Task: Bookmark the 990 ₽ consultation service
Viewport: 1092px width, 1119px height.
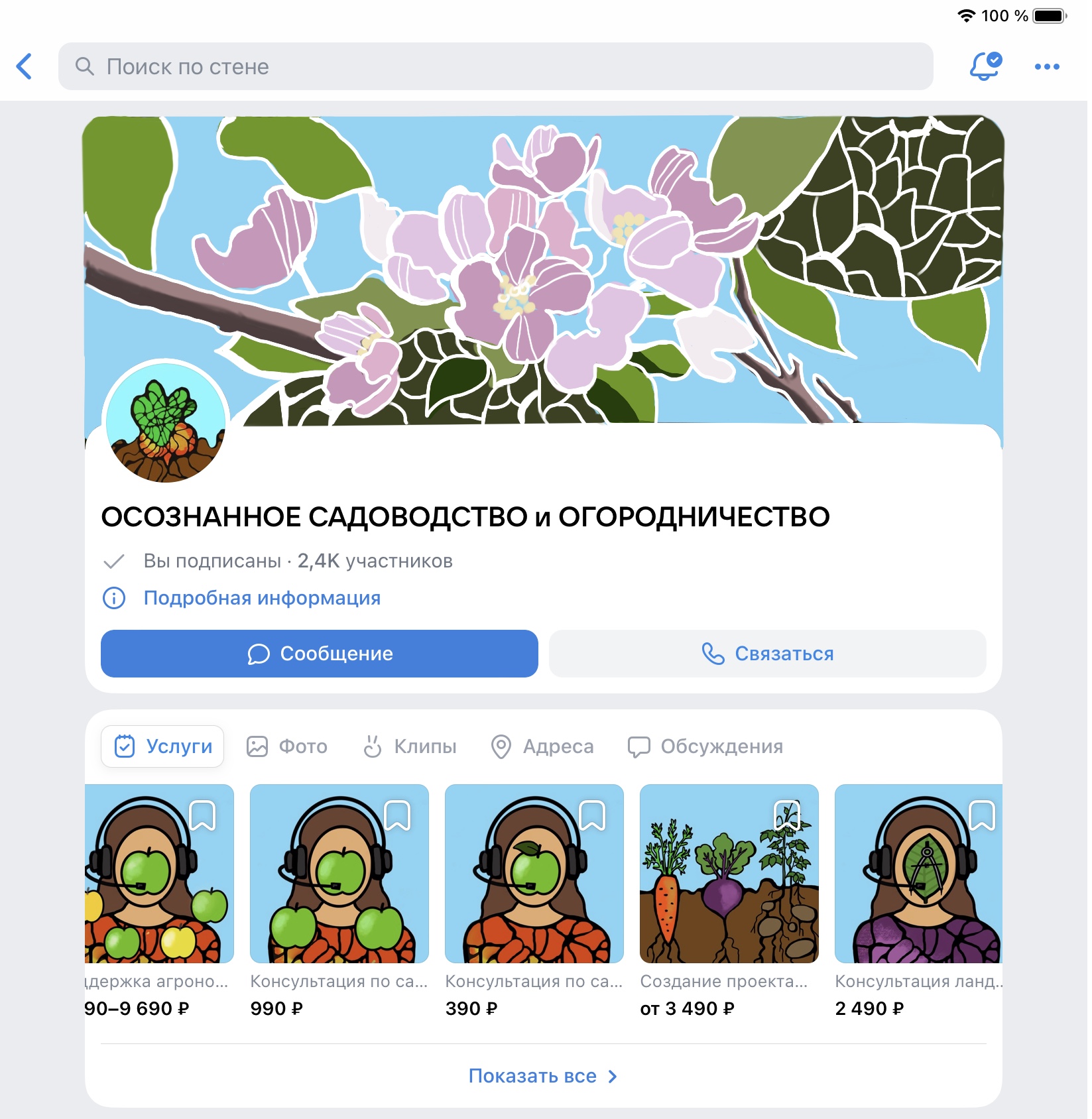Action: pos(398,815)
